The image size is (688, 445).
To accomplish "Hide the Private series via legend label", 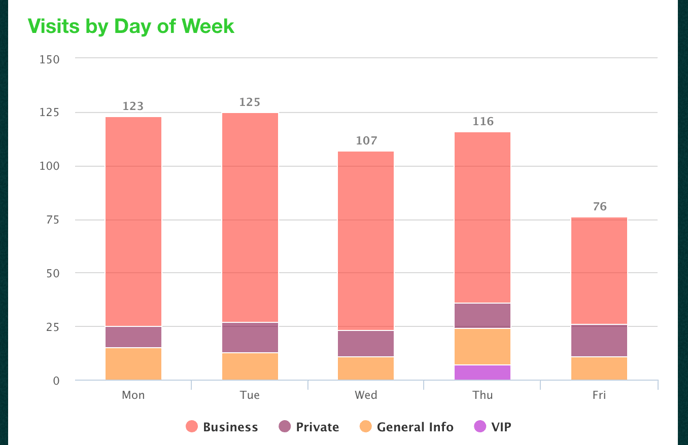I will pyautogui.click(x=317, y=427).
